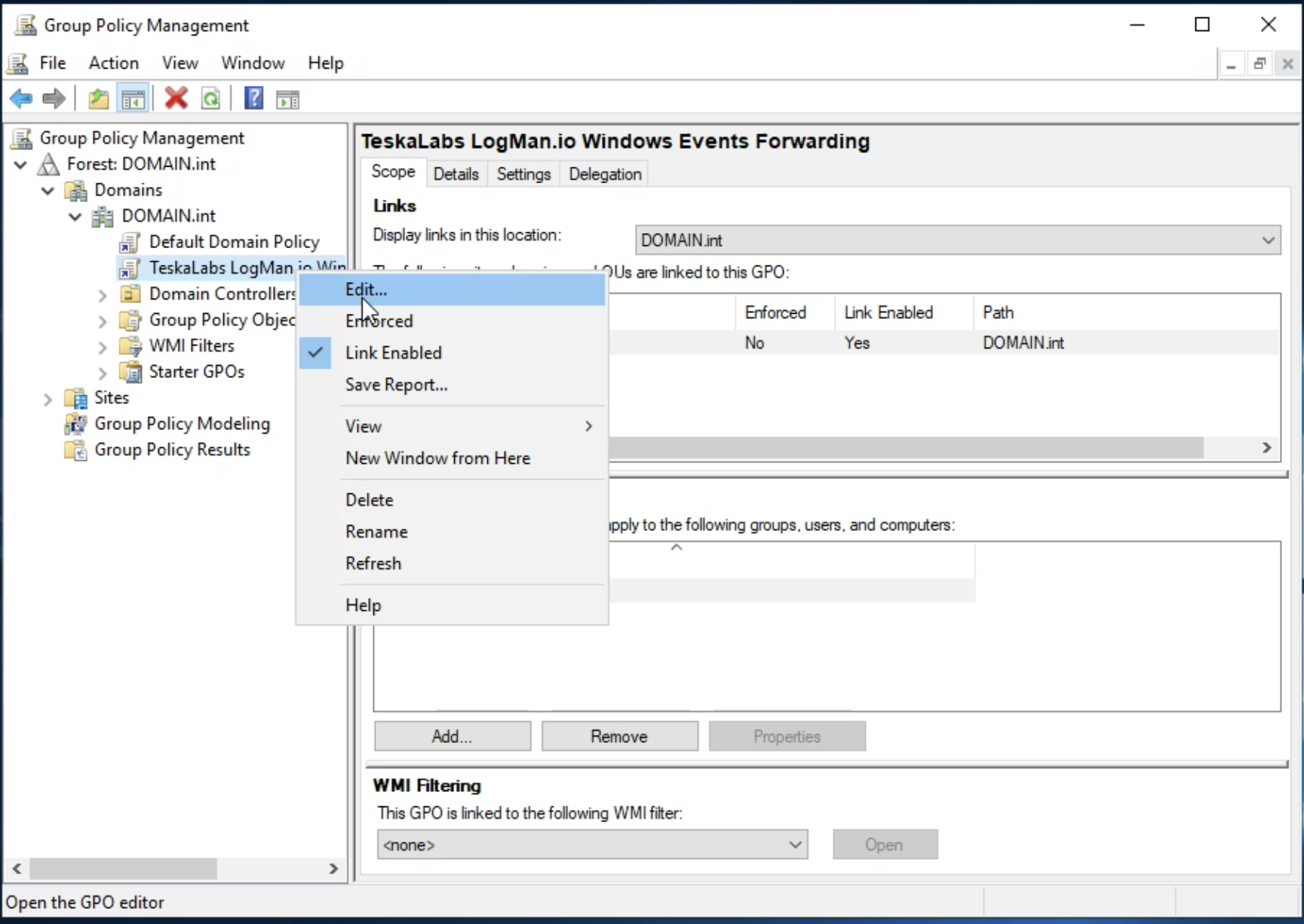Click the Back arrow toolbar icon
Viewport: 1304px width, 924px height.
click(x=21, y=99)
